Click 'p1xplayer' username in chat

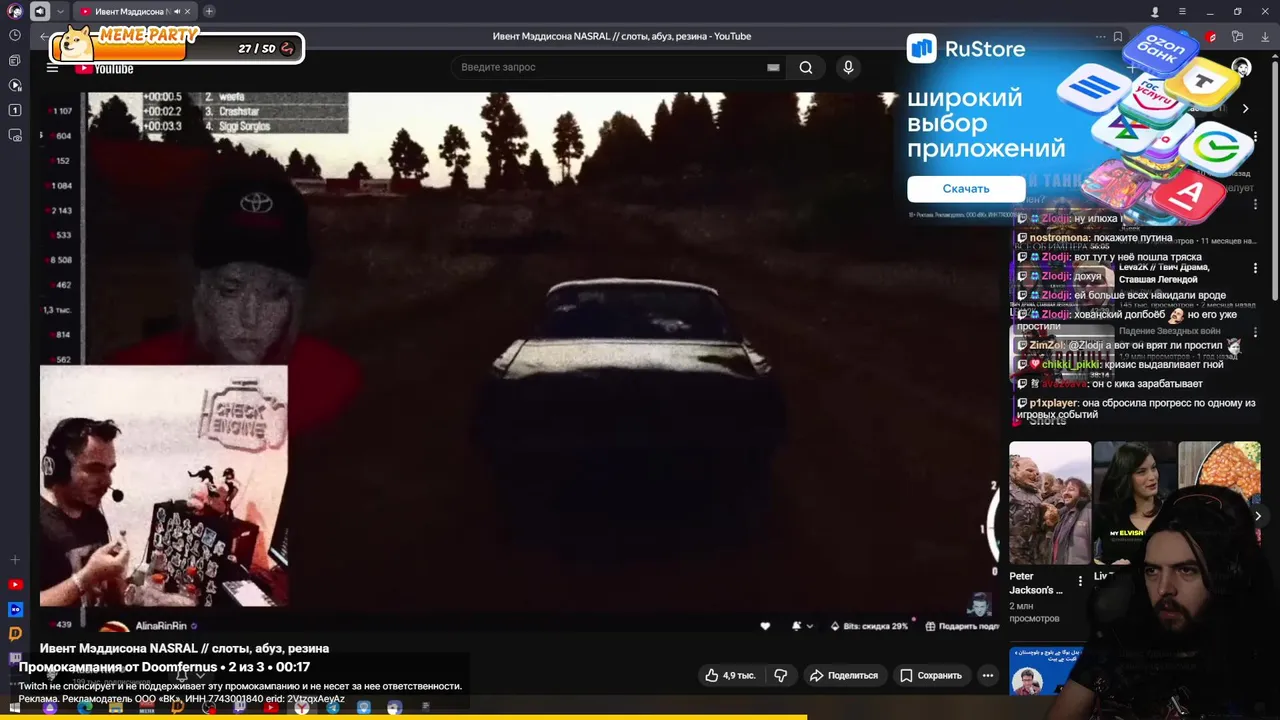coord(1054,403)
